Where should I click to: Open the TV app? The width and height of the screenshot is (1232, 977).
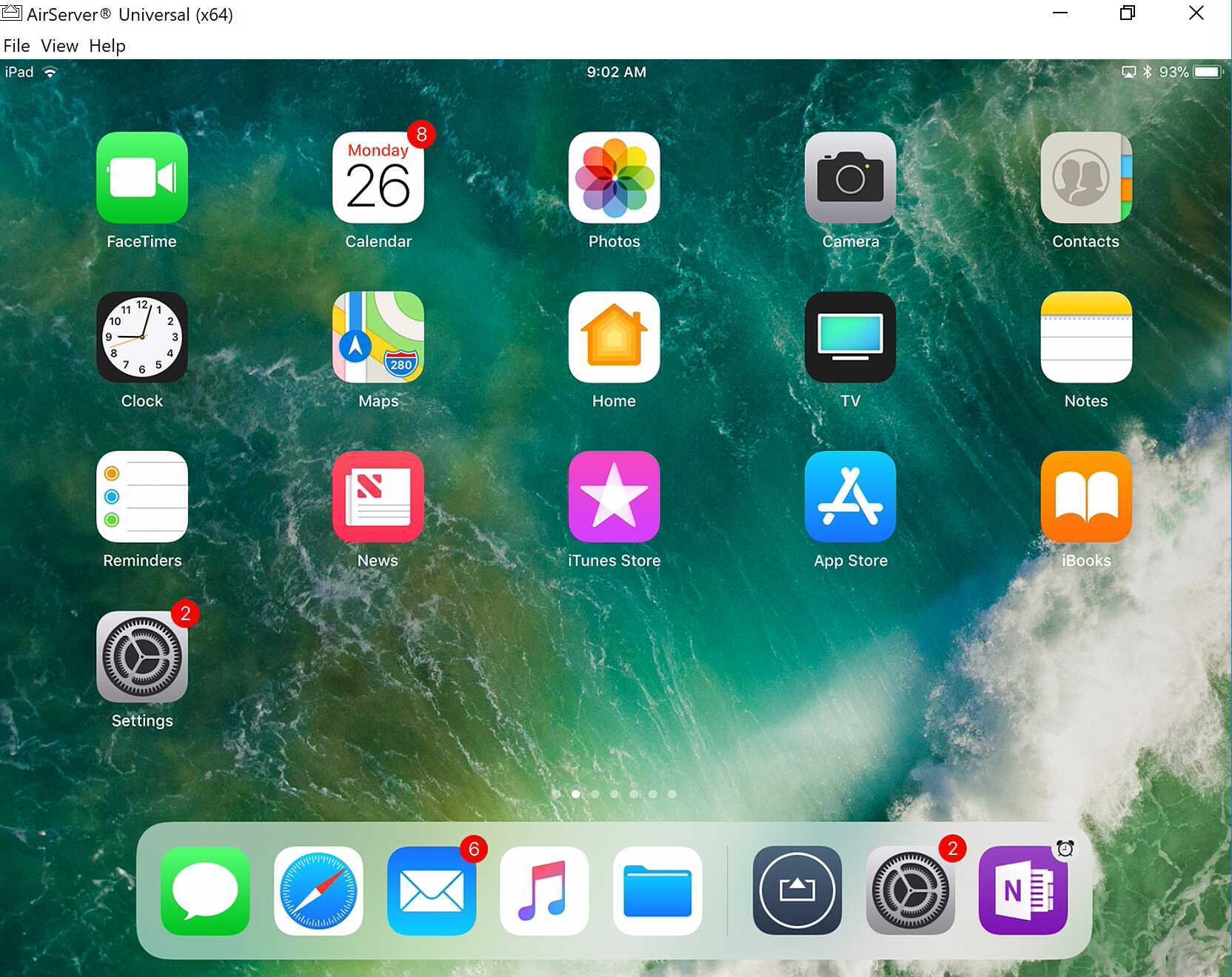(x=849, y=338)
